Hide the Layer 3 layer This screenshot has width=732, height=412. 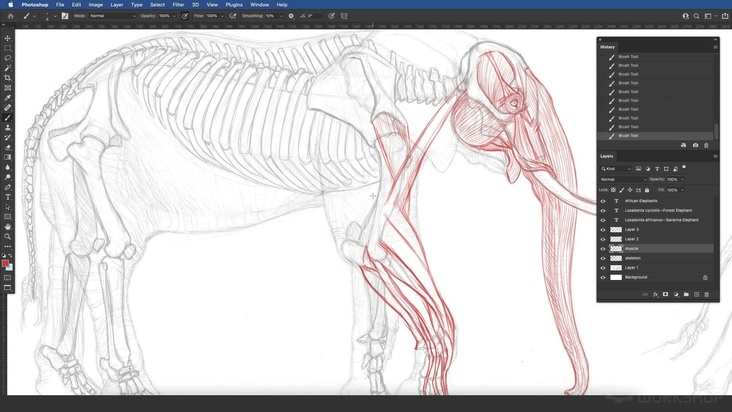pyautogui.click(x=603, y=230)
